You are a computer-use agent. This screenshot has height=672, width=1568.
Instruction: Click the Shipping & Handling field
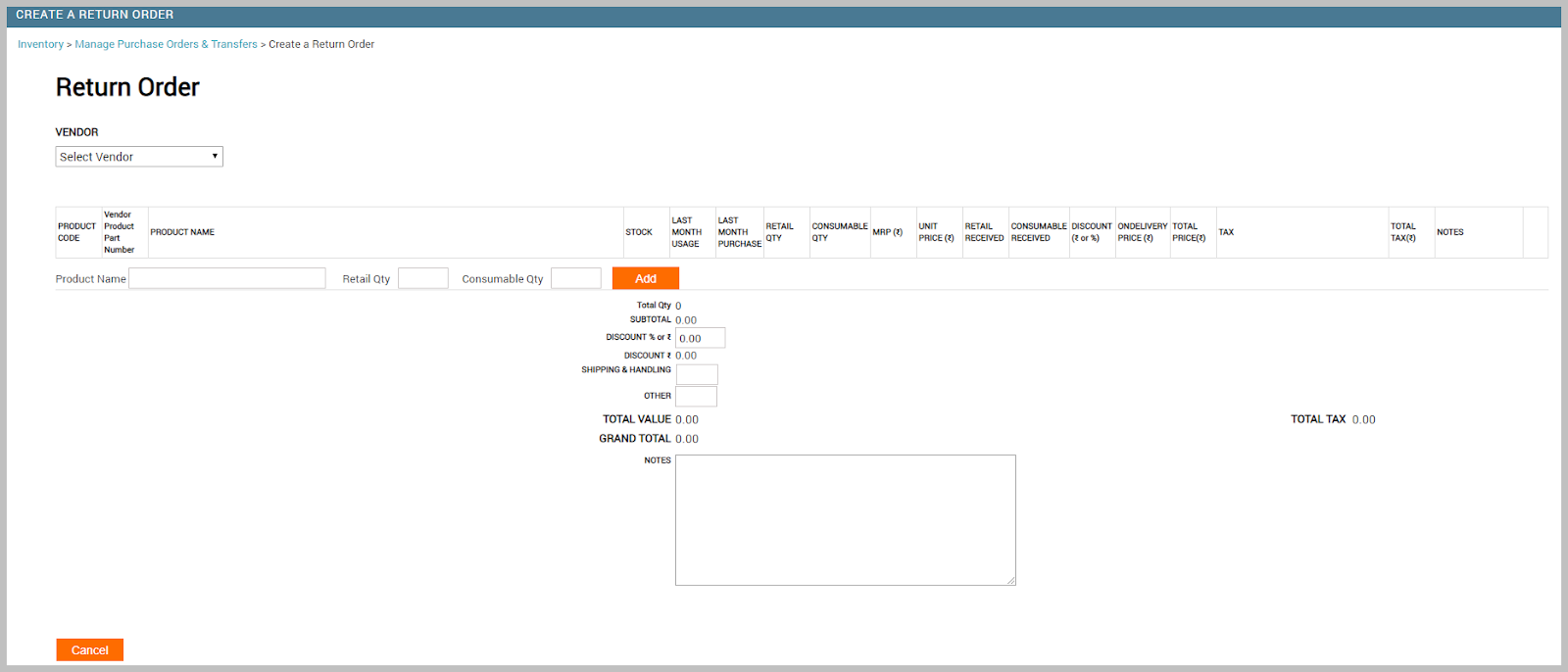697,374
